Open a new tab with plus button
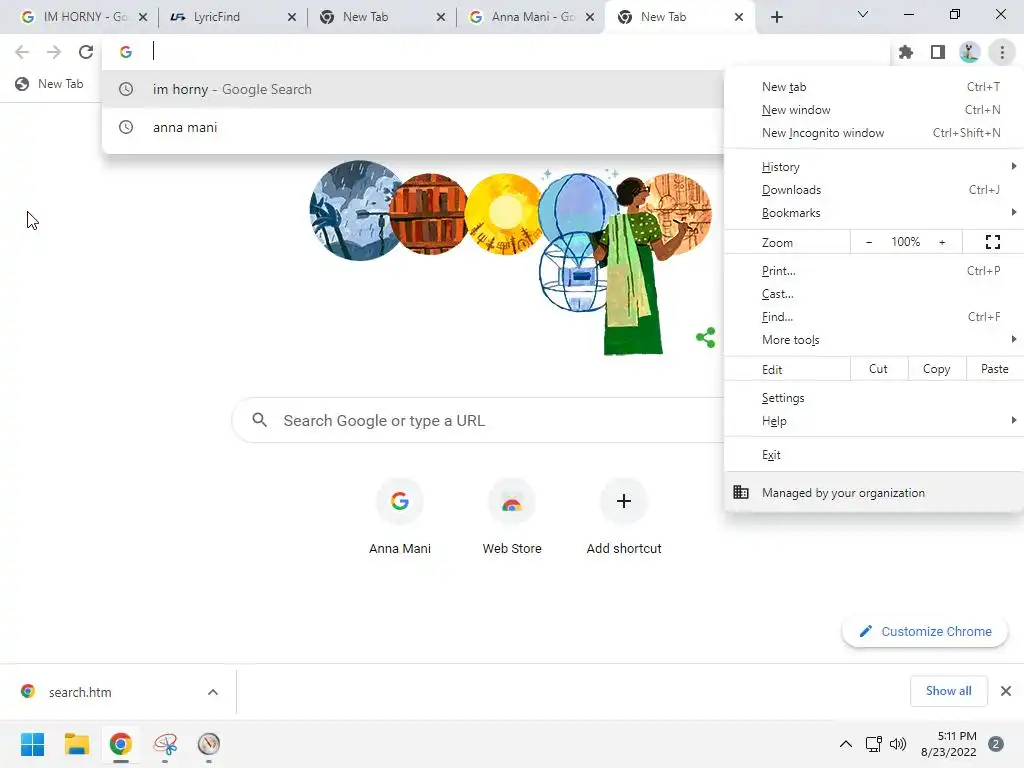This screenshot has width=1024, height=768. [776, 17]
